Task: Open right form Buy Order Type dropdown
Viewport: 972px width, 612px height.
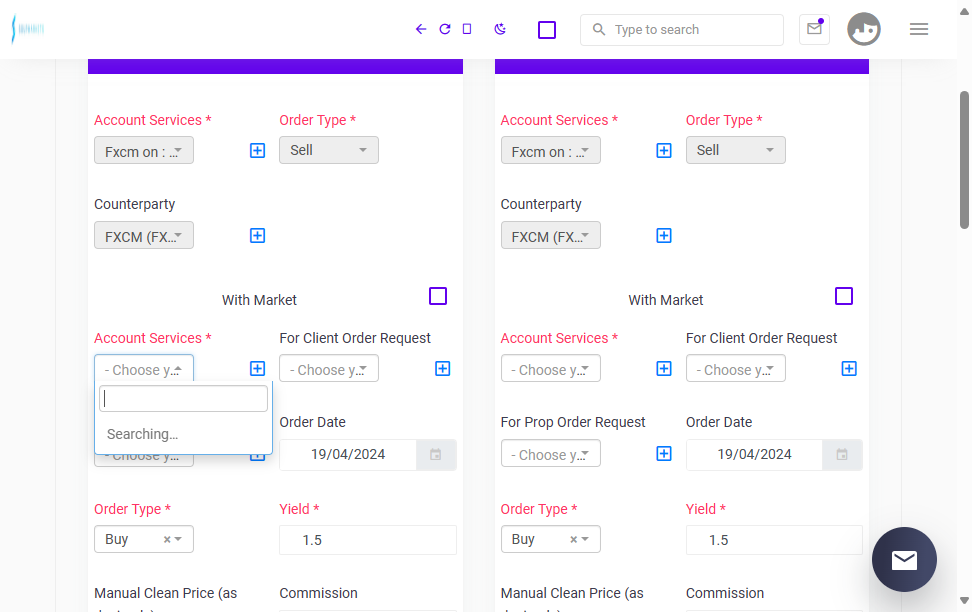Action: pyautogui.click(x=550, y=539)
